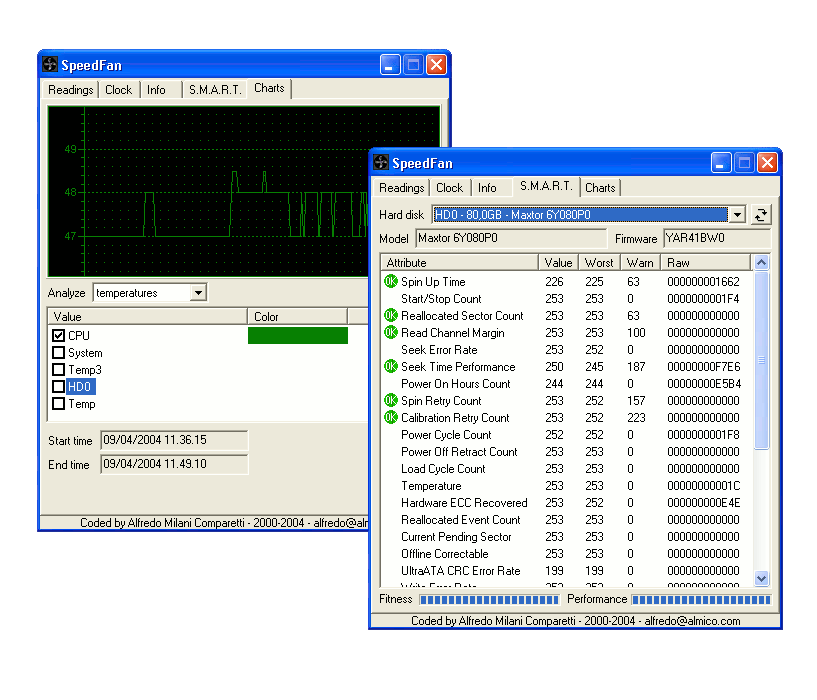817x700 pixels.
Task: Click the Model field showing Maxtor 6Y080P0
Action: coord(511,238)
